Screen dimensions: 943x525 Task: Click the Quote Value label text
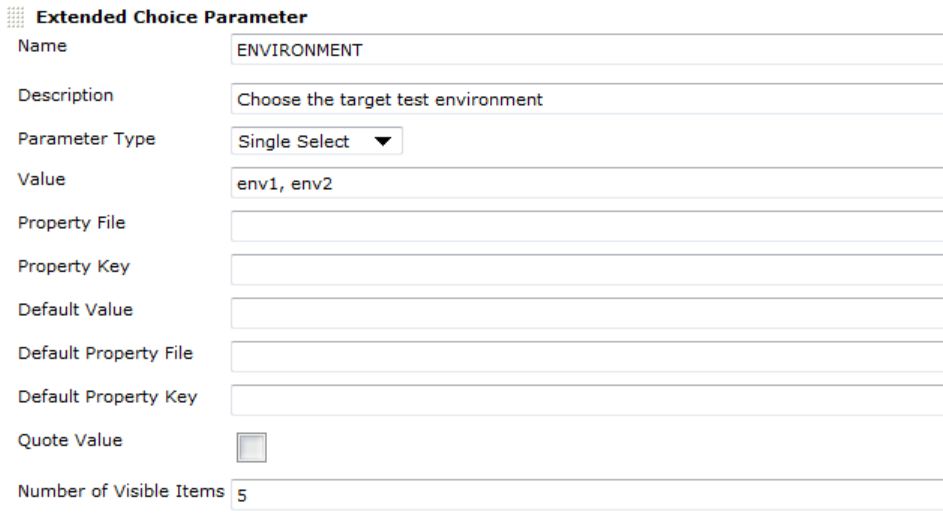[x=60, y=438]
